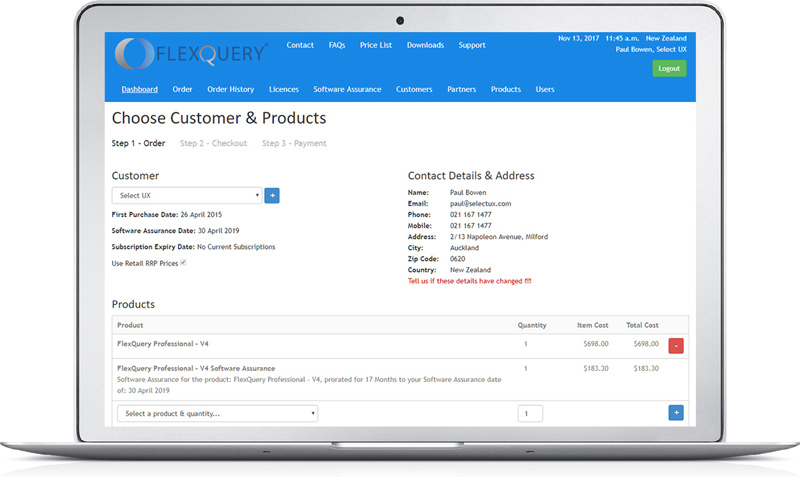Click total cost $698.00 cell
800x477 pixels.
(x=646, y=344)
